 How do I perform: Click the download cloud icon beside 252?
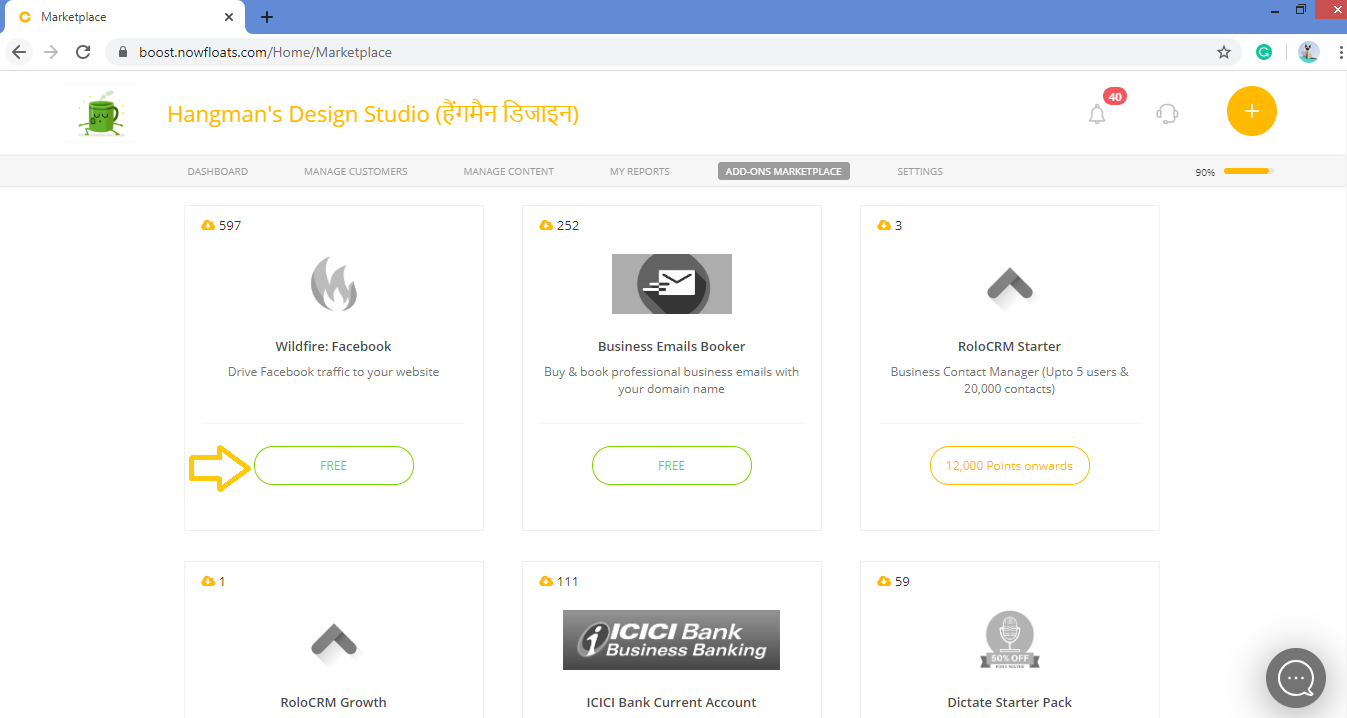(x=546, y=226)
